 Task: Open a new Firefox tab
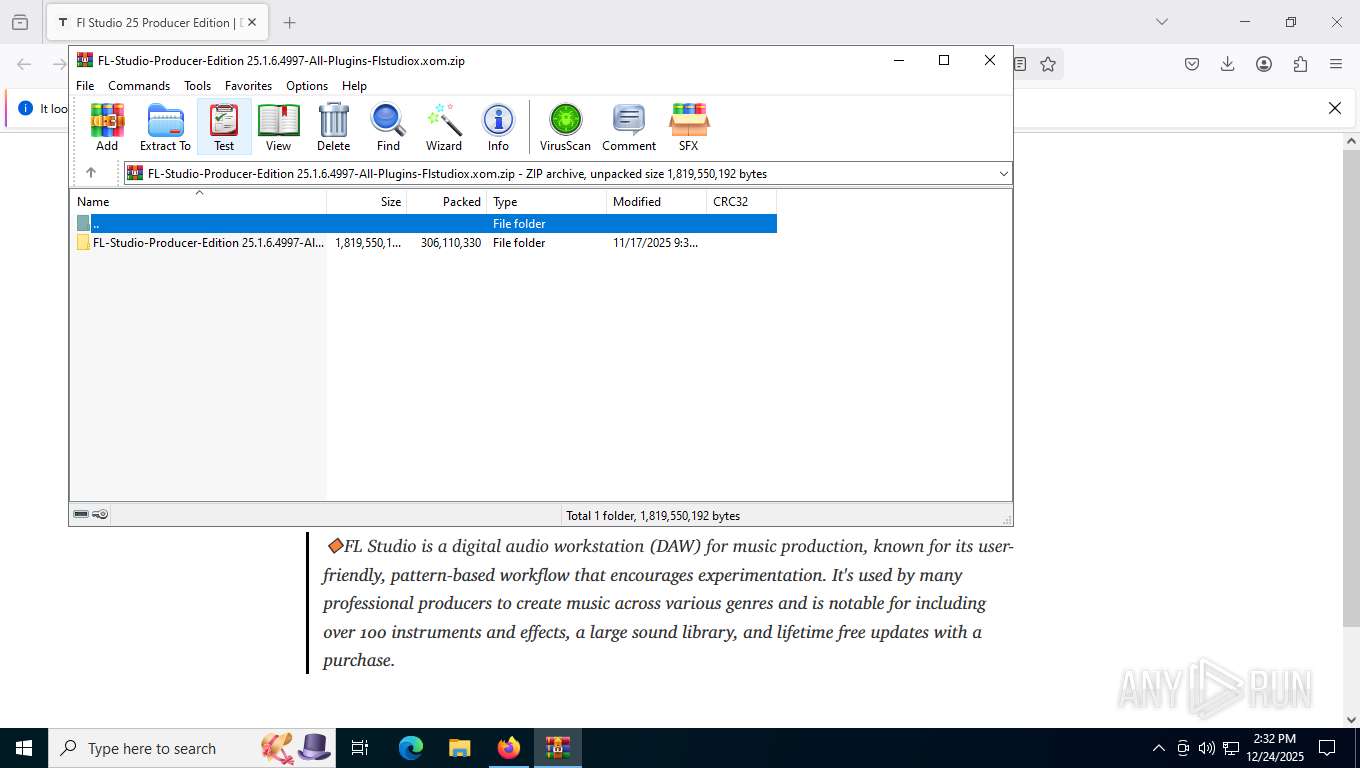tap(289, 22)
